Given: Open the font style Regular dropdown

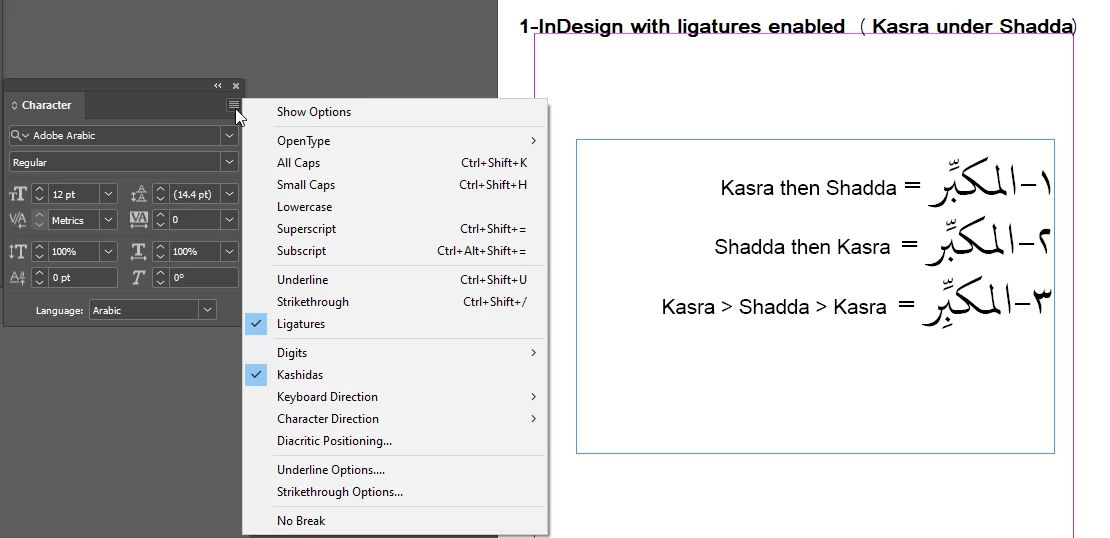Looking at the screenshot, I should (229, 162).
